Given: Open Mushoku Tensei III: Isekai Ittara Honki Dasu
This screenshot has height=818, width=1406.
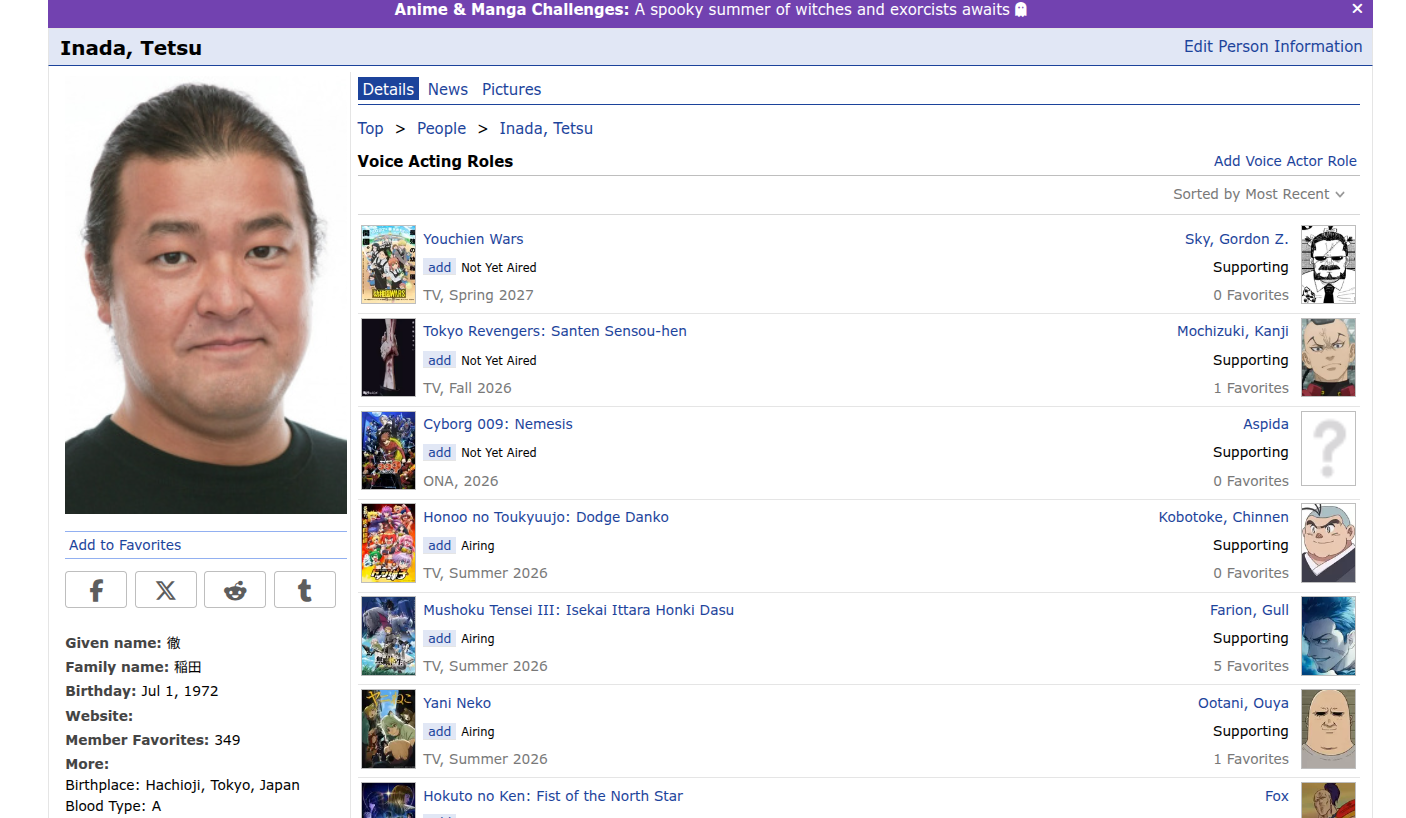Looking at the screenshot, I should coord(578,610).
